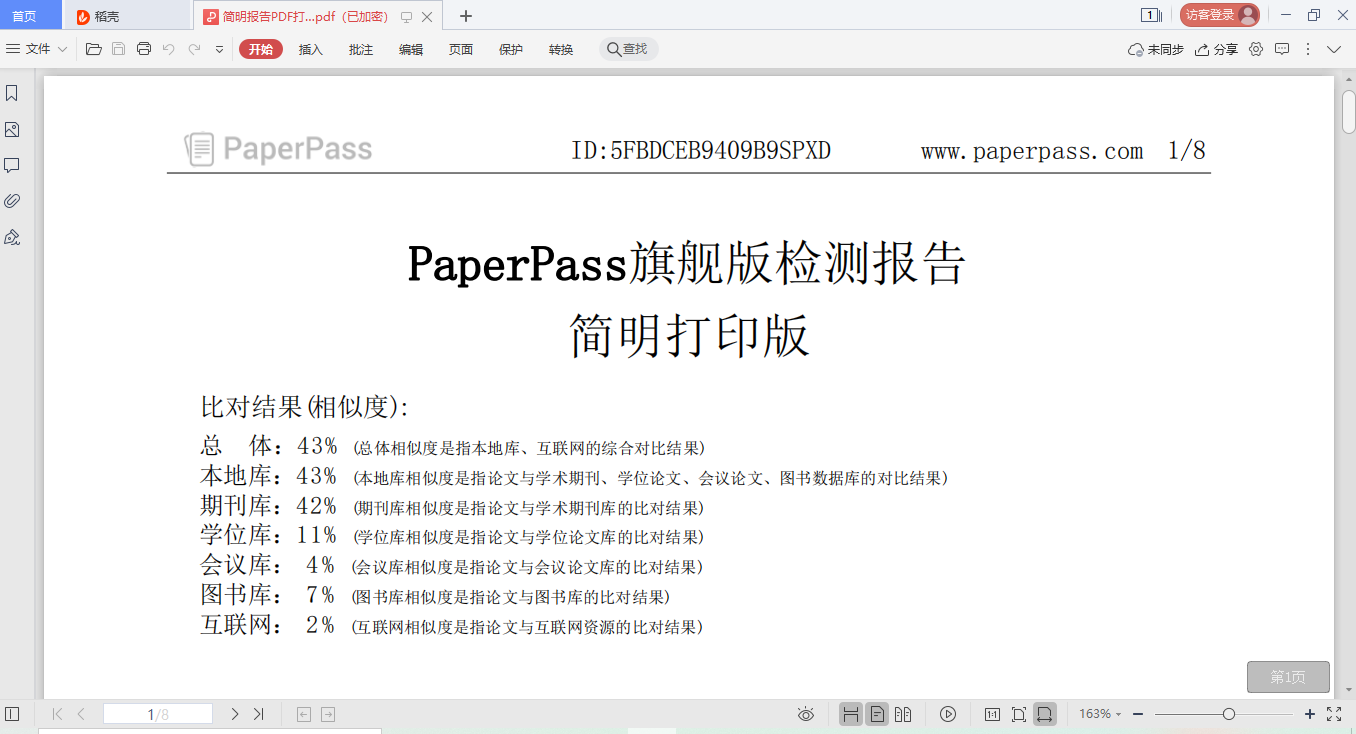Open the attachments paperclip panel
Image resolution: width=1356 pixels, height=734 pixels.
[12, 201]
